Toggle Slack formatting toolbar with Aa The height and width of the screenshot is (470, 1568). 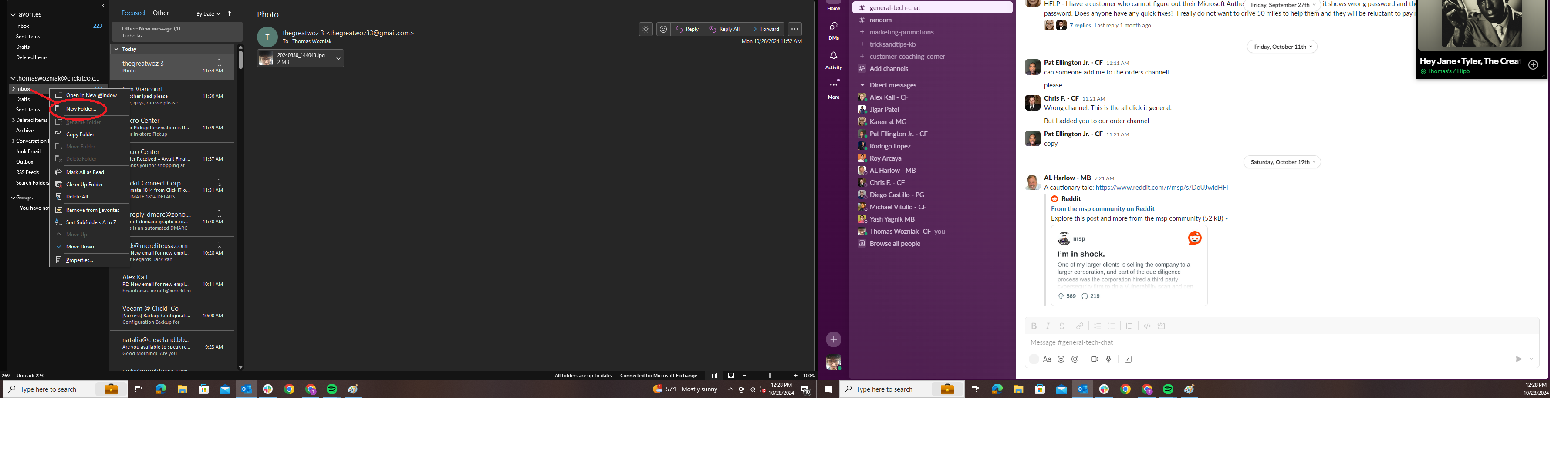(x=1047, y=359)
